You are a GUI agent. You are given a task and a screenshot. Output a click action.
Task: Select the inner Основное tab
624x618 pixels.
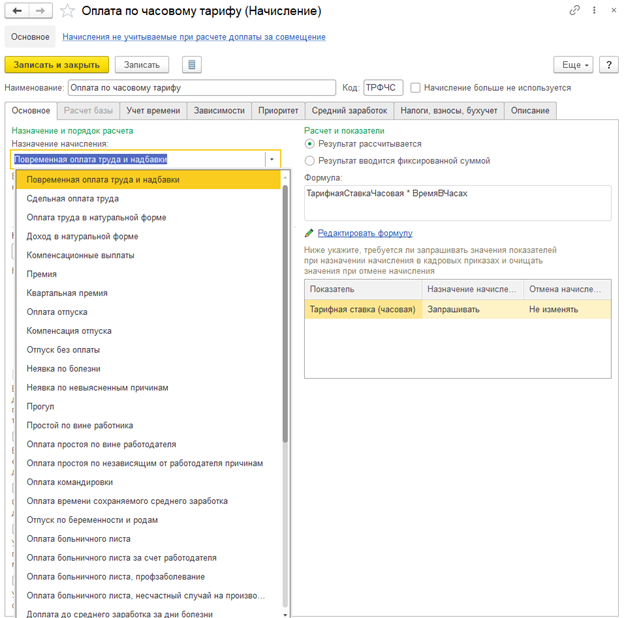pos(31,111)
